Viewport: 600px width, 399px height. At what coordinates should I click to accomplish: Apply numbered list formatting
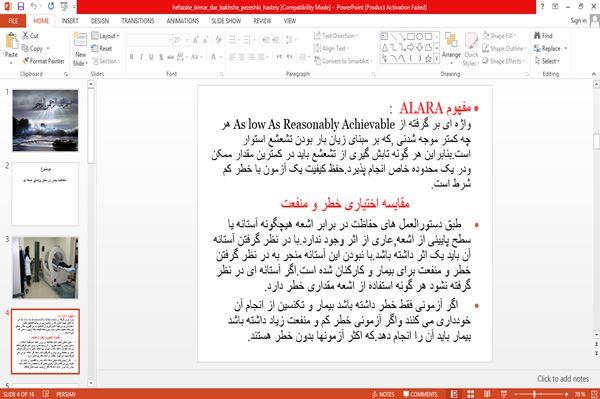[x=248, y=40]
